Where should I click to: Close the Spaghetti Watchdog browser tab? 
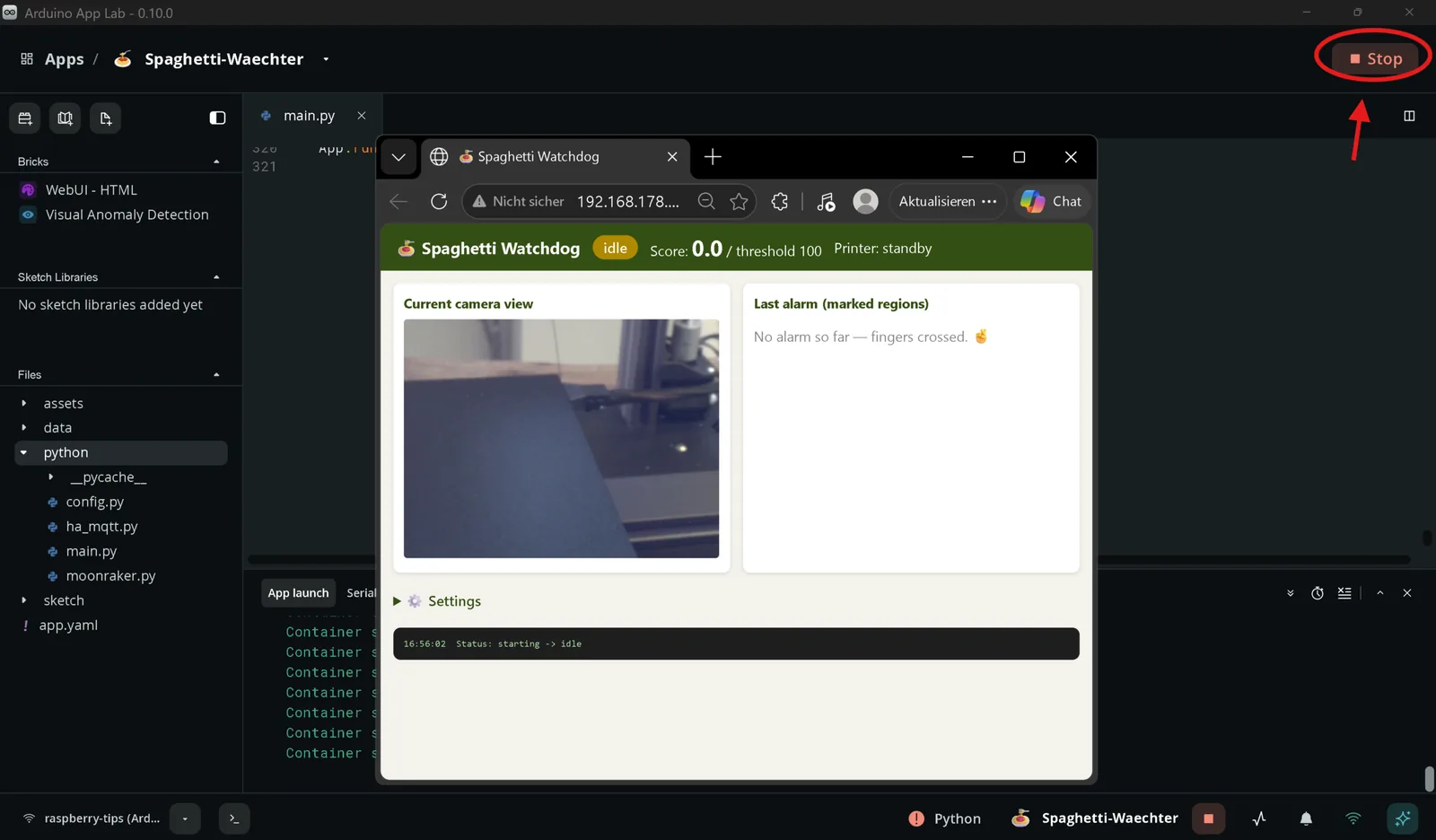(x=672, y=157)
